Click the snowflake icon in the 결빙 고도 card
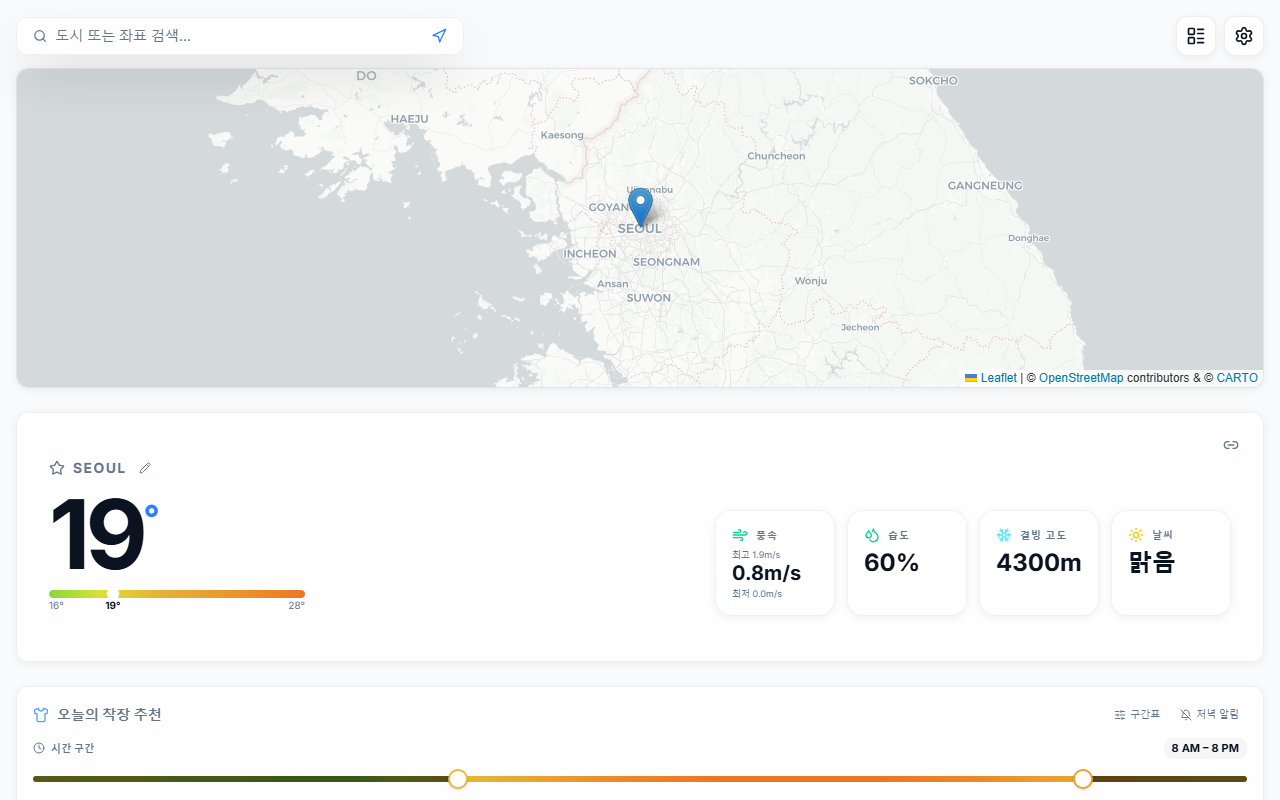 [x=1004, y=535]
